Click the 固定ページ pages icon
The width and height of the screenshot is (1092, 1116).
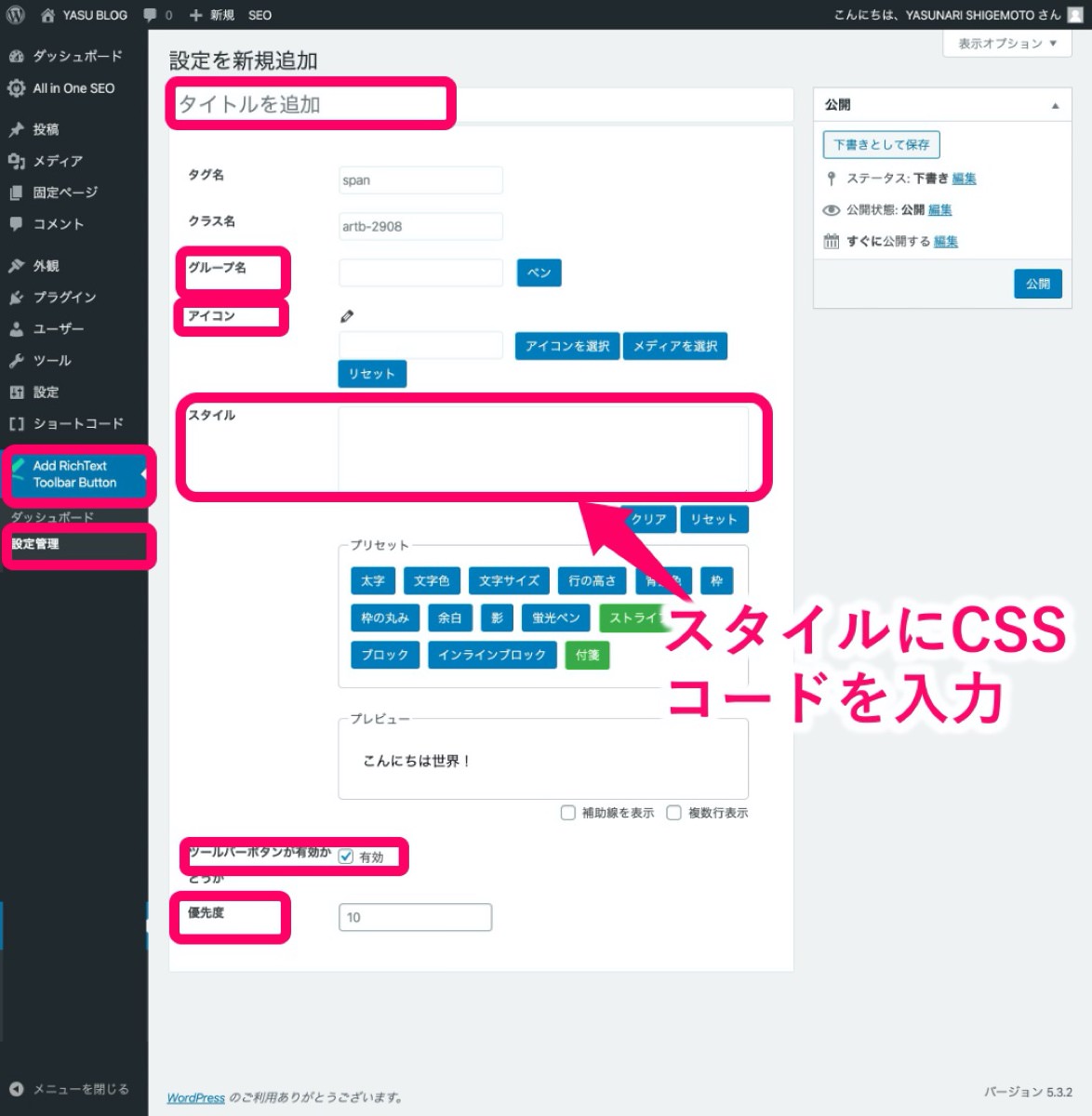[x=16, y=193]
